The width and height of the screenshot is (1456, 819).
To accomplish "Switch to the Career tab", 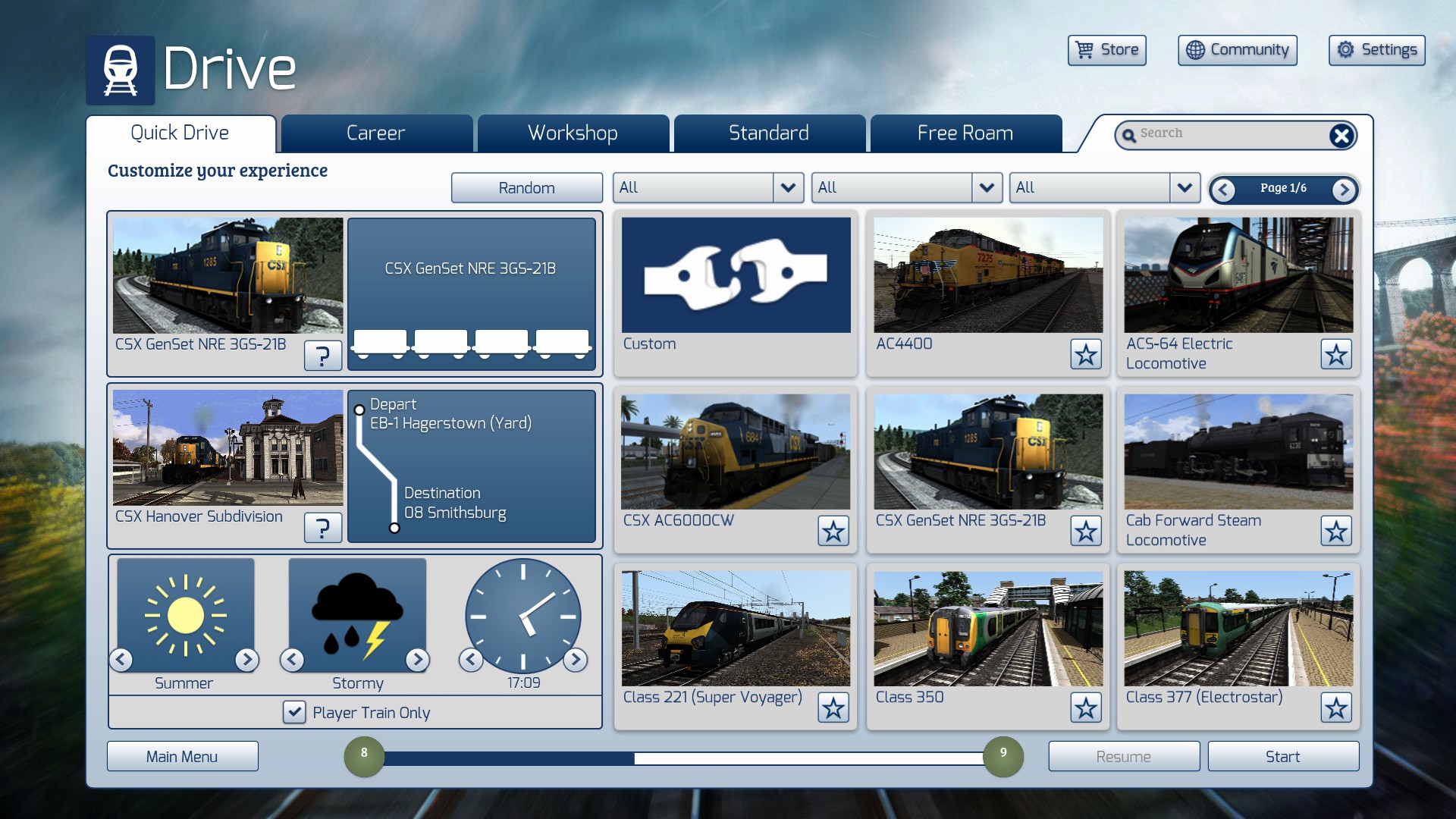I will pos(376,133).
